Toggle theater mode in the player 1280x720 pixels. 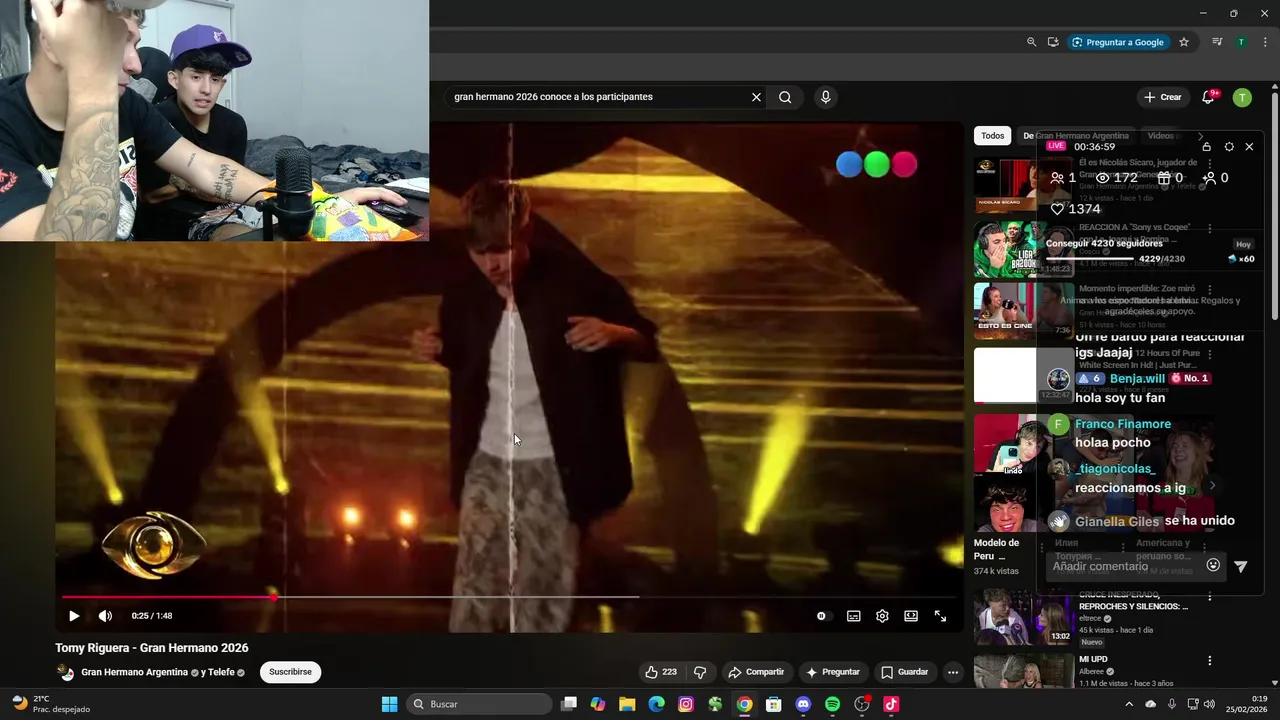pos(911,616)
